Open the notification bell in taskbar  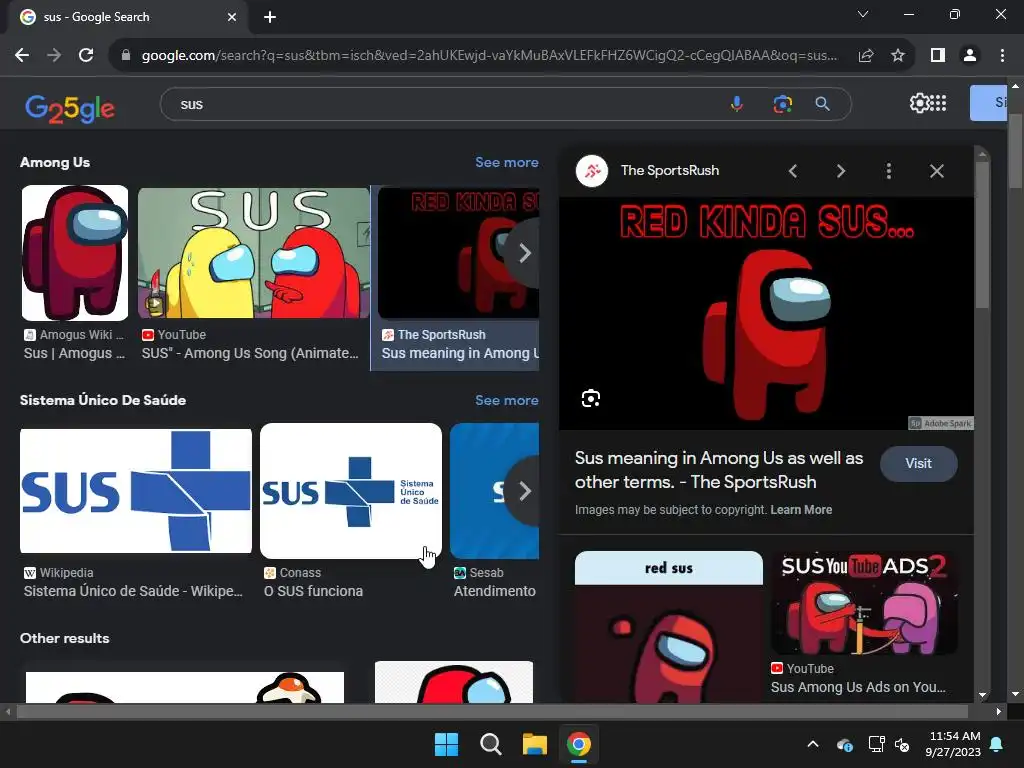997,744
